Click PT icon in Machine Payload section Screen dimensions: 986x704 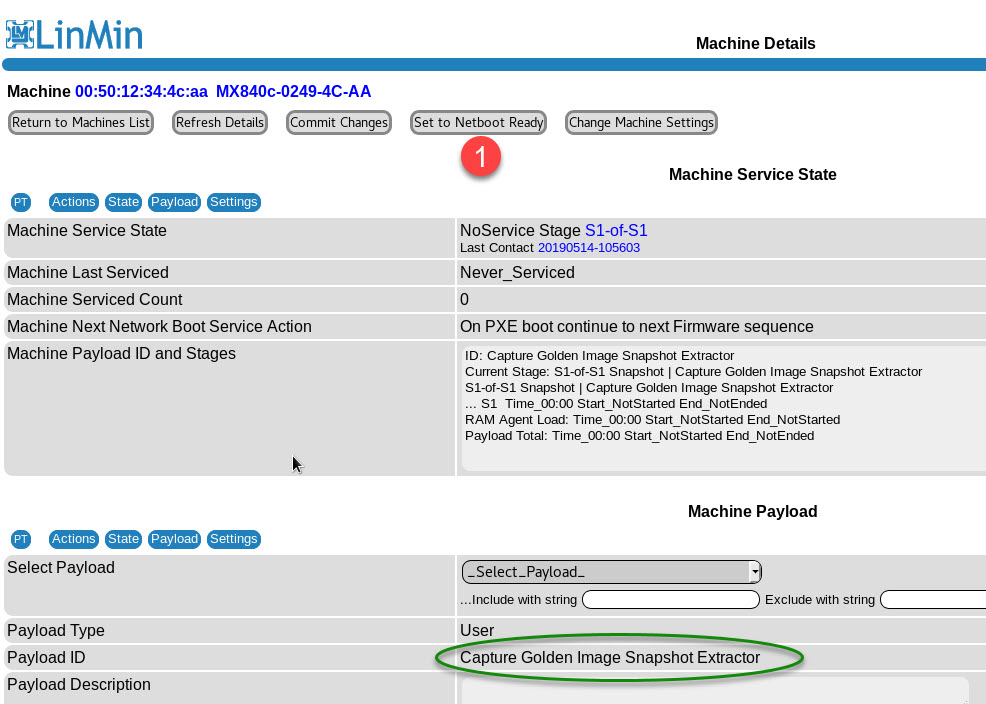point(21,539)
